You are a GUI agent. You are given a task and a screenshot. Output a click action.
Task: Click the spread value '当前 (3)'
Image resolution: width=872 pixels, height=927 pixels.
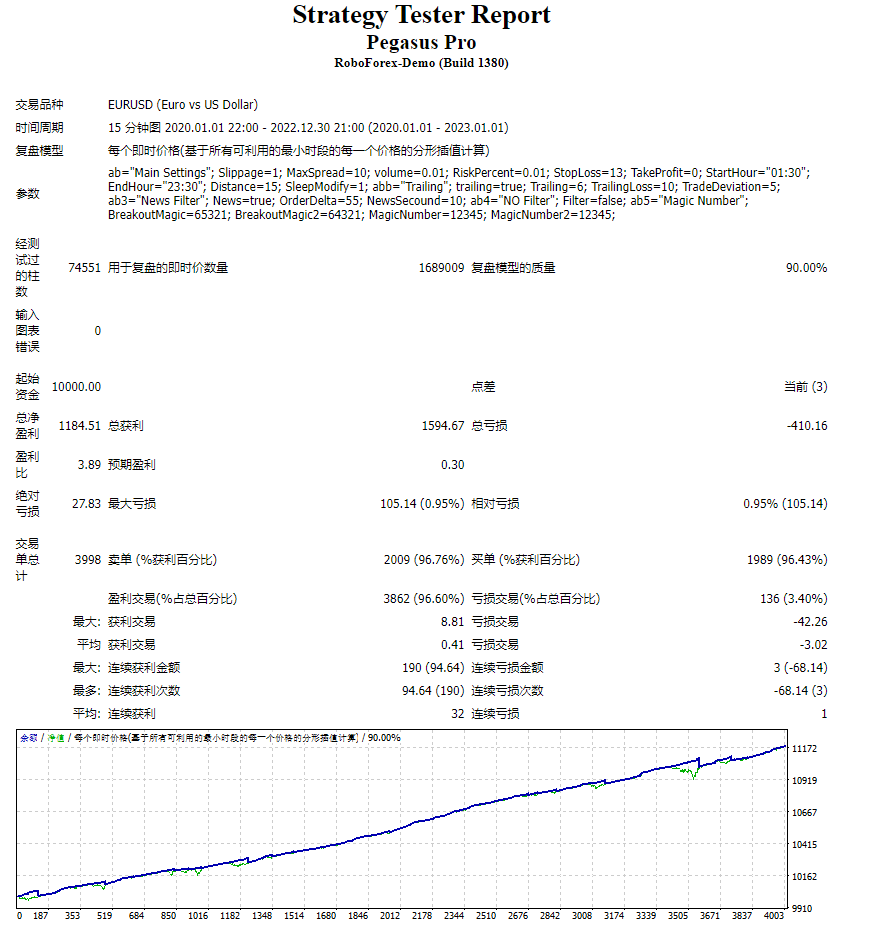click(x=805, y=387)
